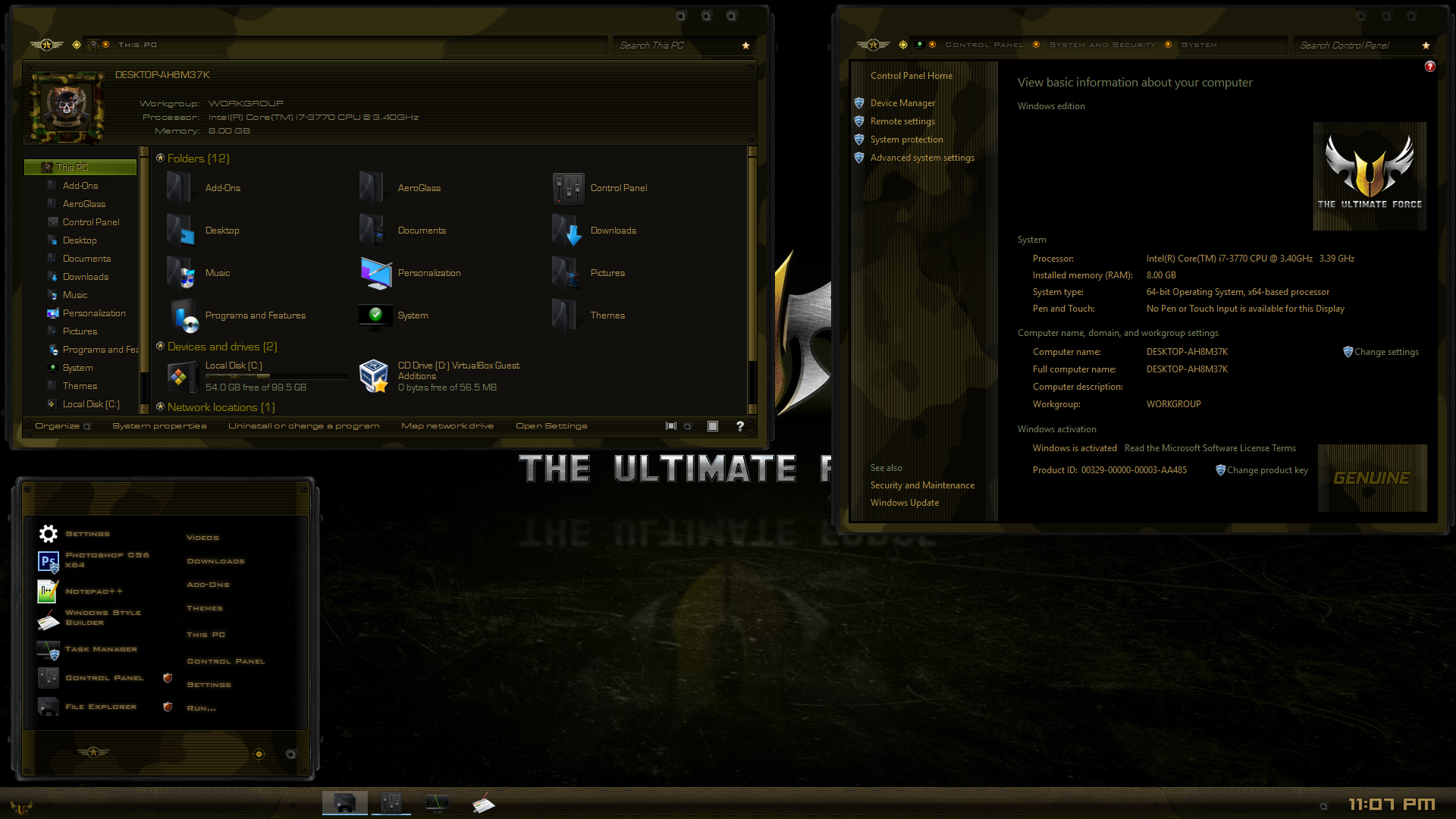Click Downloads in start menu right column
Image resolution: width=1456 pixels, height=819 pixels.
(215, 561)
